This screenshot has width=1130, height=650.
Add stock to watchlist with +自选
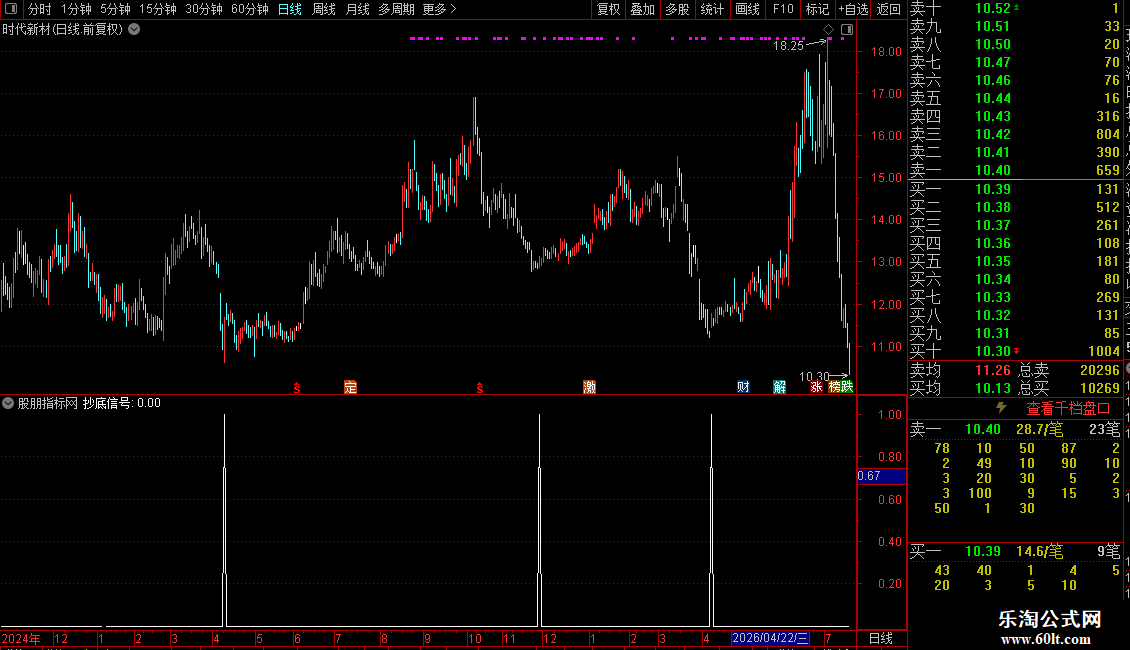click(x=853, y=9)
